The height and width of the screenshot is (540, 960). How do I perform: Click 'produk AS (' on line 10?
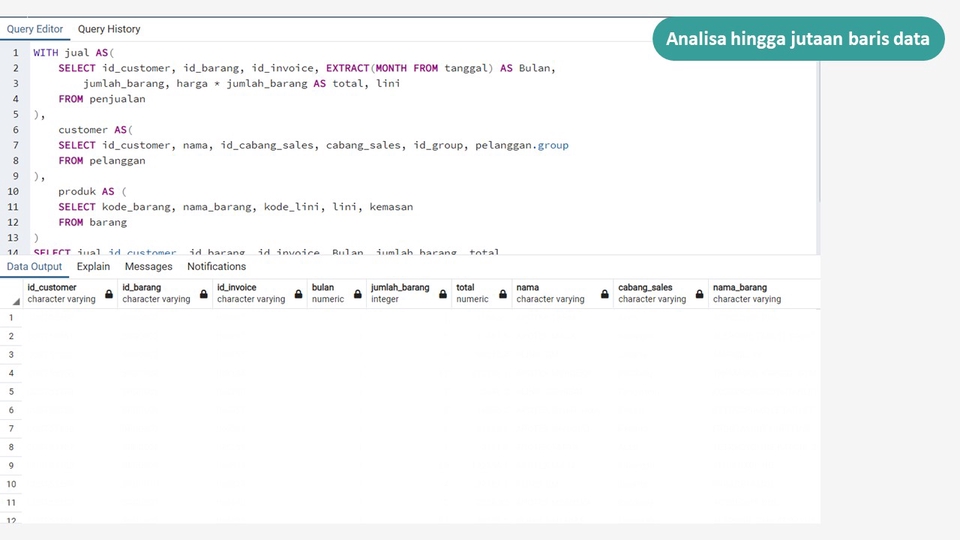tap(92, 191)
